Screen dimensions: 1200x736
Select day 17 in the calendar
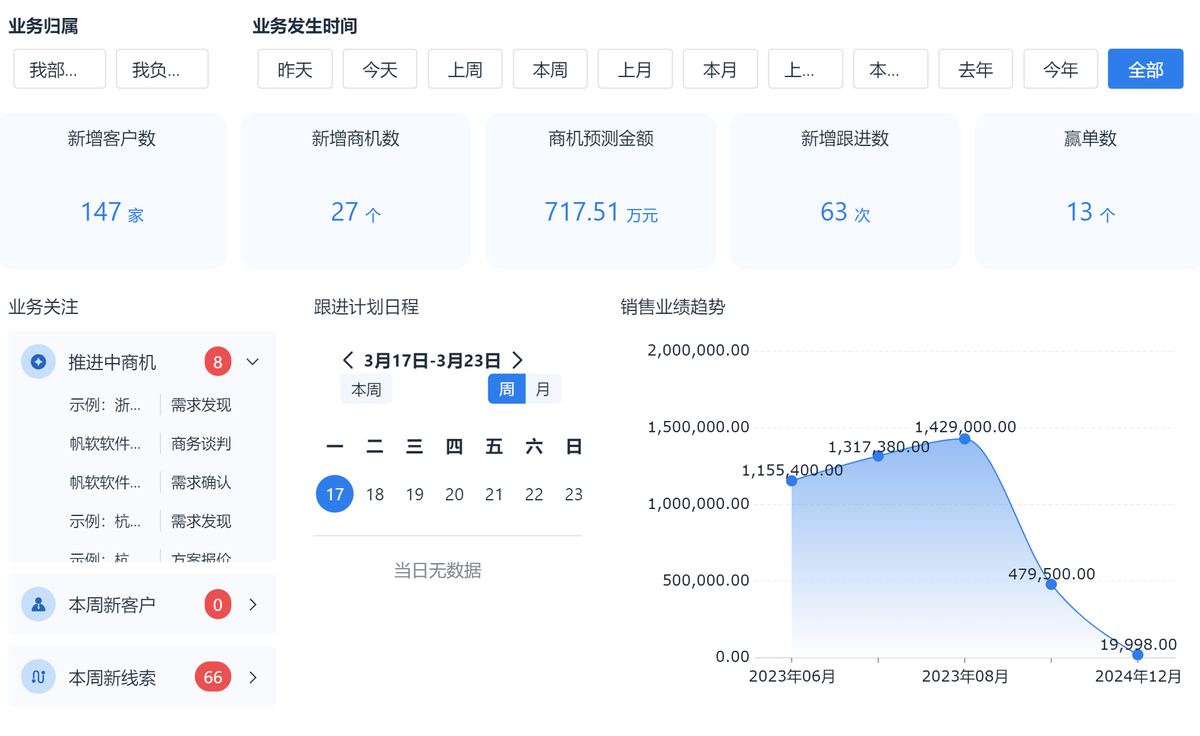335,494
